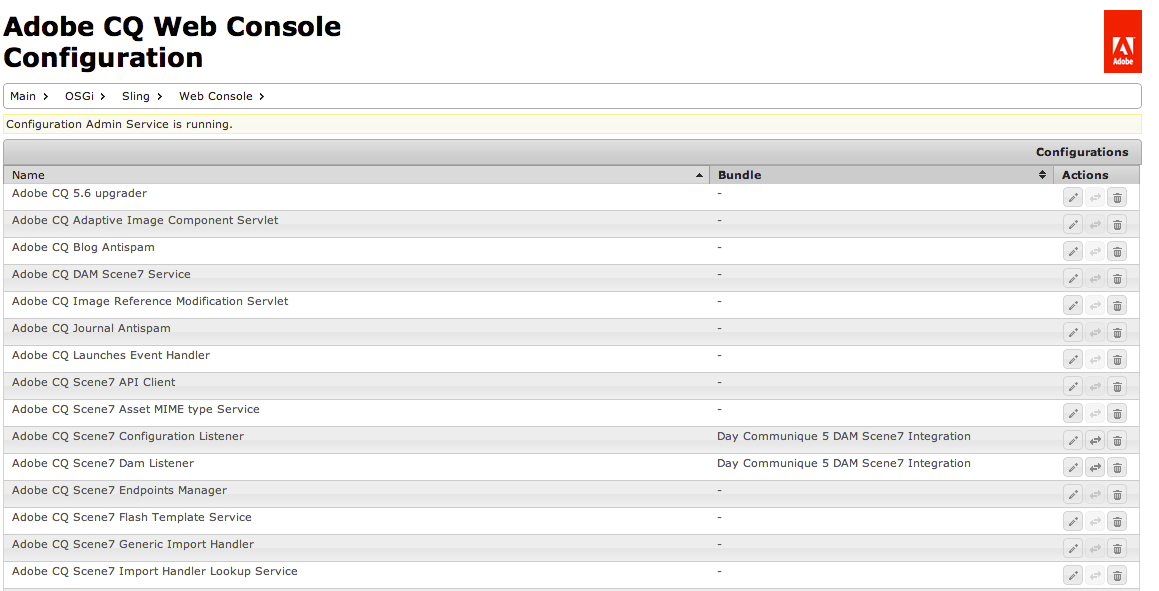
Task: Unbind Scene7 Configuration Listener from its bundle
Action: tap(1095, 440)
